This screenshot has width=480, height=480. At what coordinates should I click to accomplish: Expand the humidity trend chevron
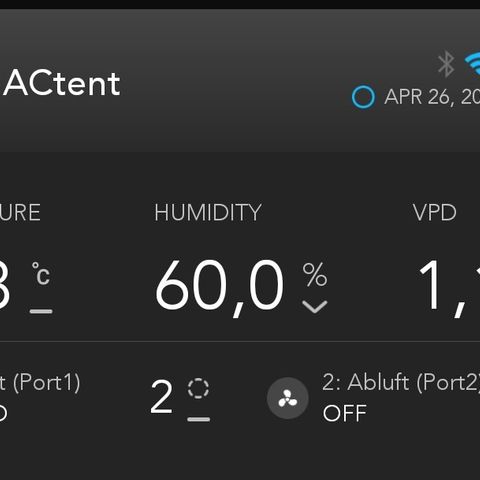315,307
